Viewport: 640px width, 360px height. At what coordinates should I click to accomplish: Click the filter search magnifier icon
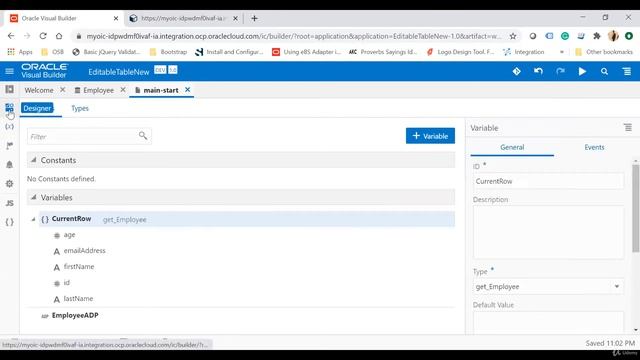pyautogui.click(x=142, y=136)
